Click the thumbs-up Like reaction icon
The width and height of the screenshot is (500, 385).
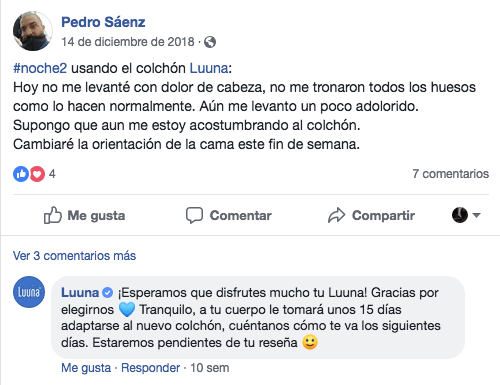coord(21,174)
